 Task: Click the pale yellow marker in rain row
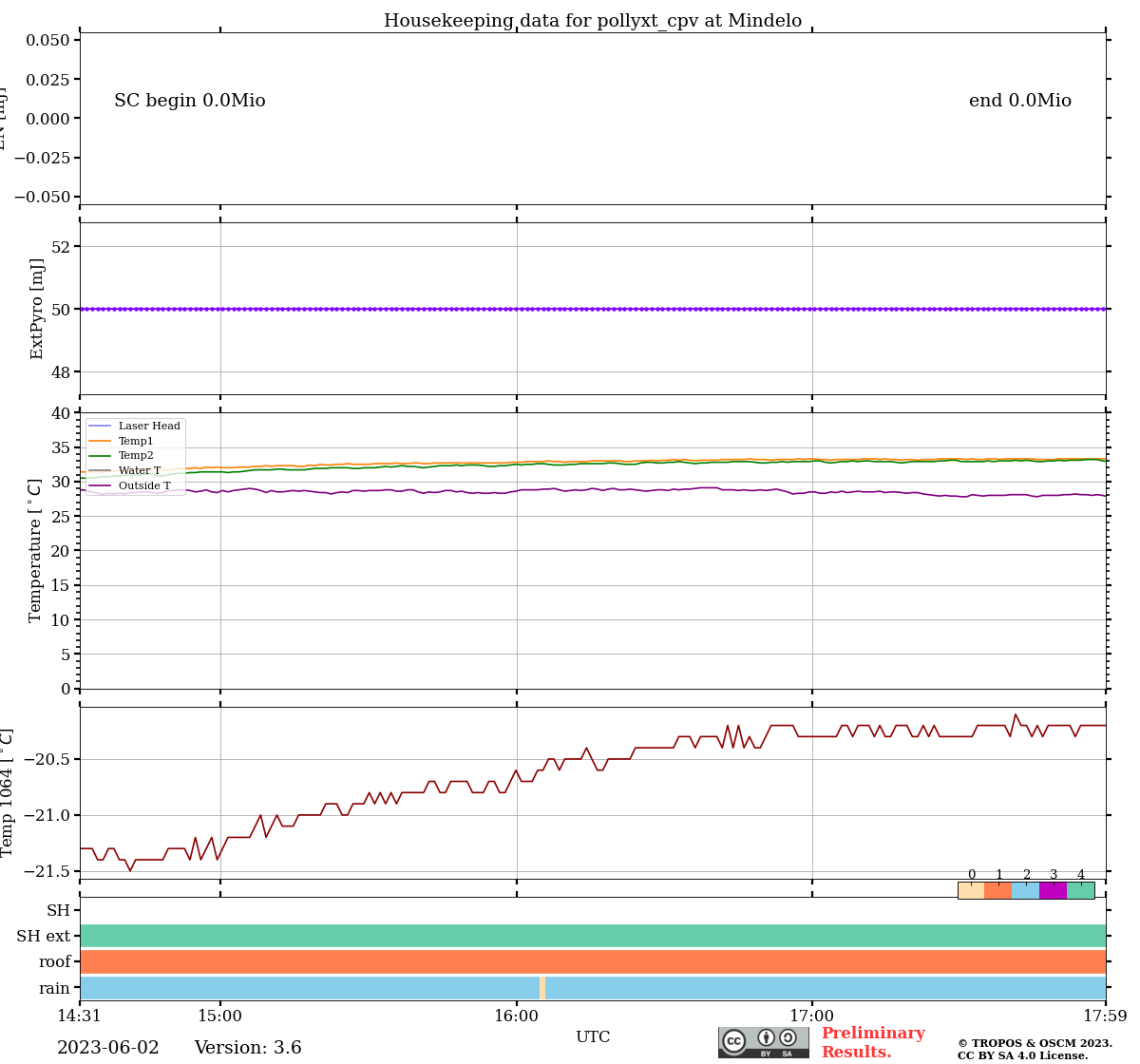542,988
